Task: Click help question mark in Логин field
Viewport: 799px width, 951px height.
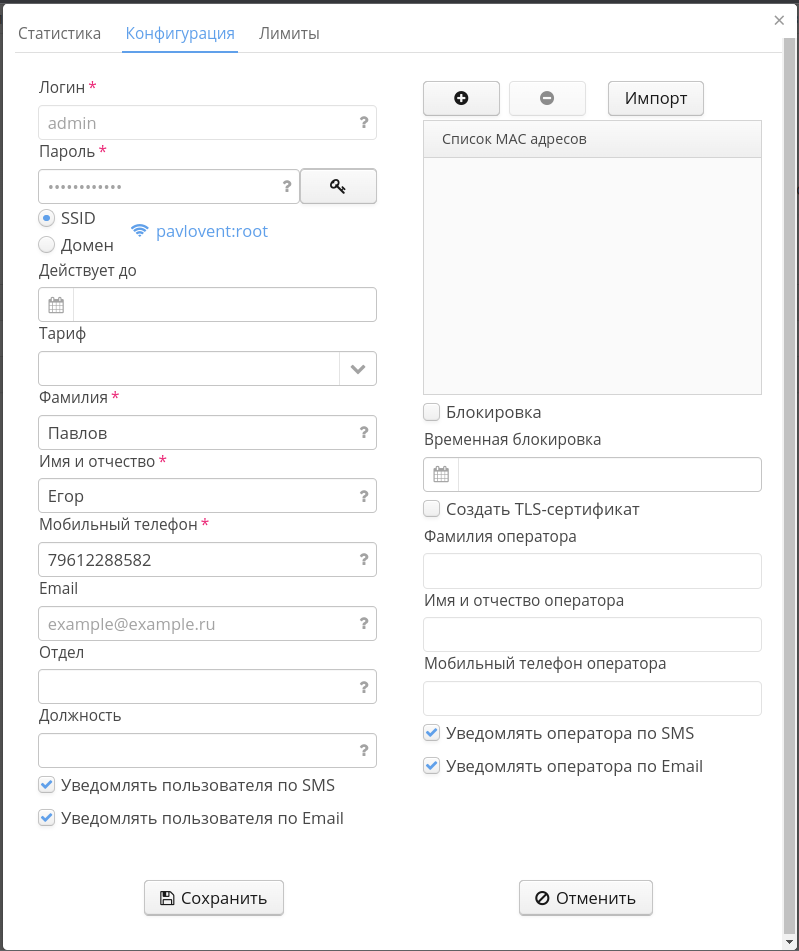Action: click(364, 123)
